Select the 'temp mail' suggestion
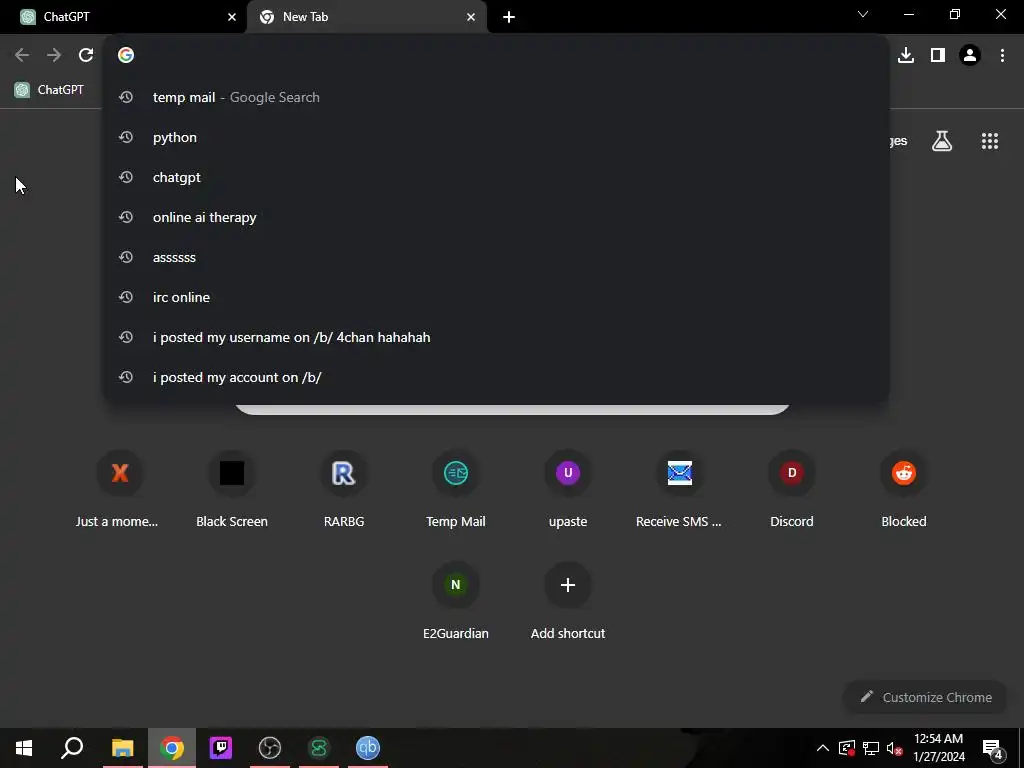Image resolution: width=1024 pixels, height=768 pixels. tap(496, 97)
